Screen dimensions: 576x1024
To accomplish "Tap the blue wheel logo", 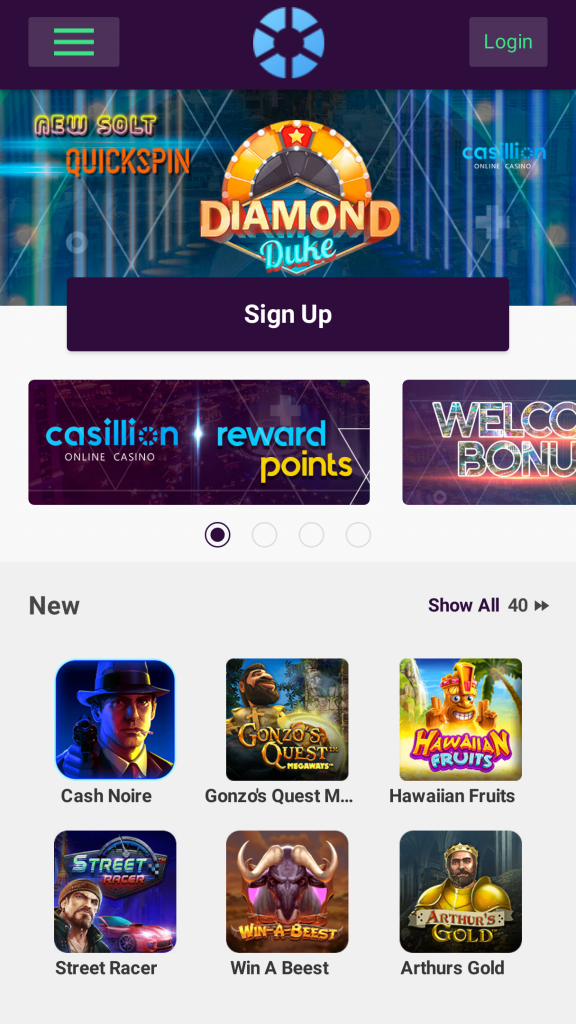I will click(x=288, y=42).
